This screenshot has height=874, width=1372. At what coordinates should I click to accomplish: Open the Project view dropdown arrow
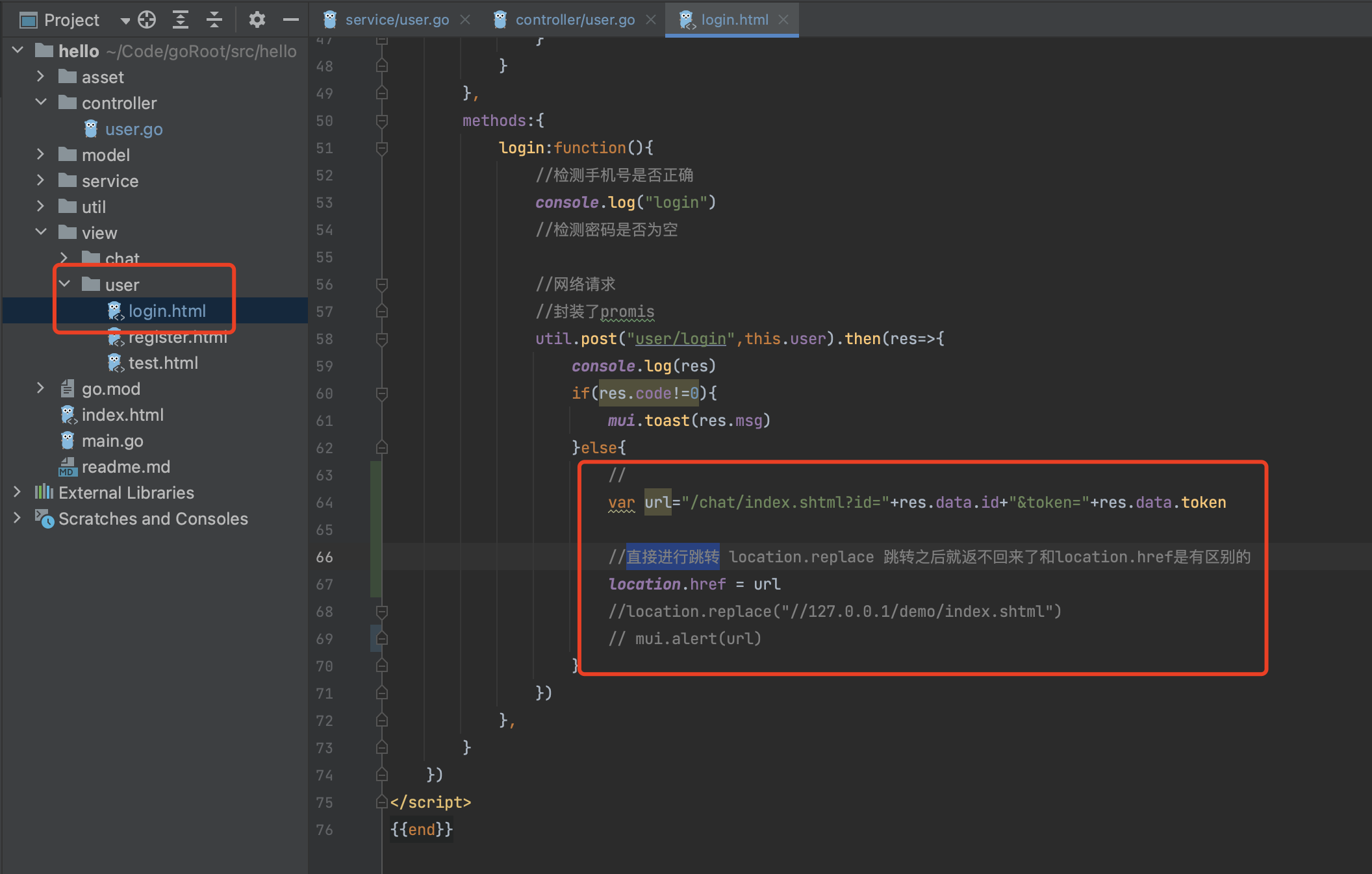click(x=125, y=21)
